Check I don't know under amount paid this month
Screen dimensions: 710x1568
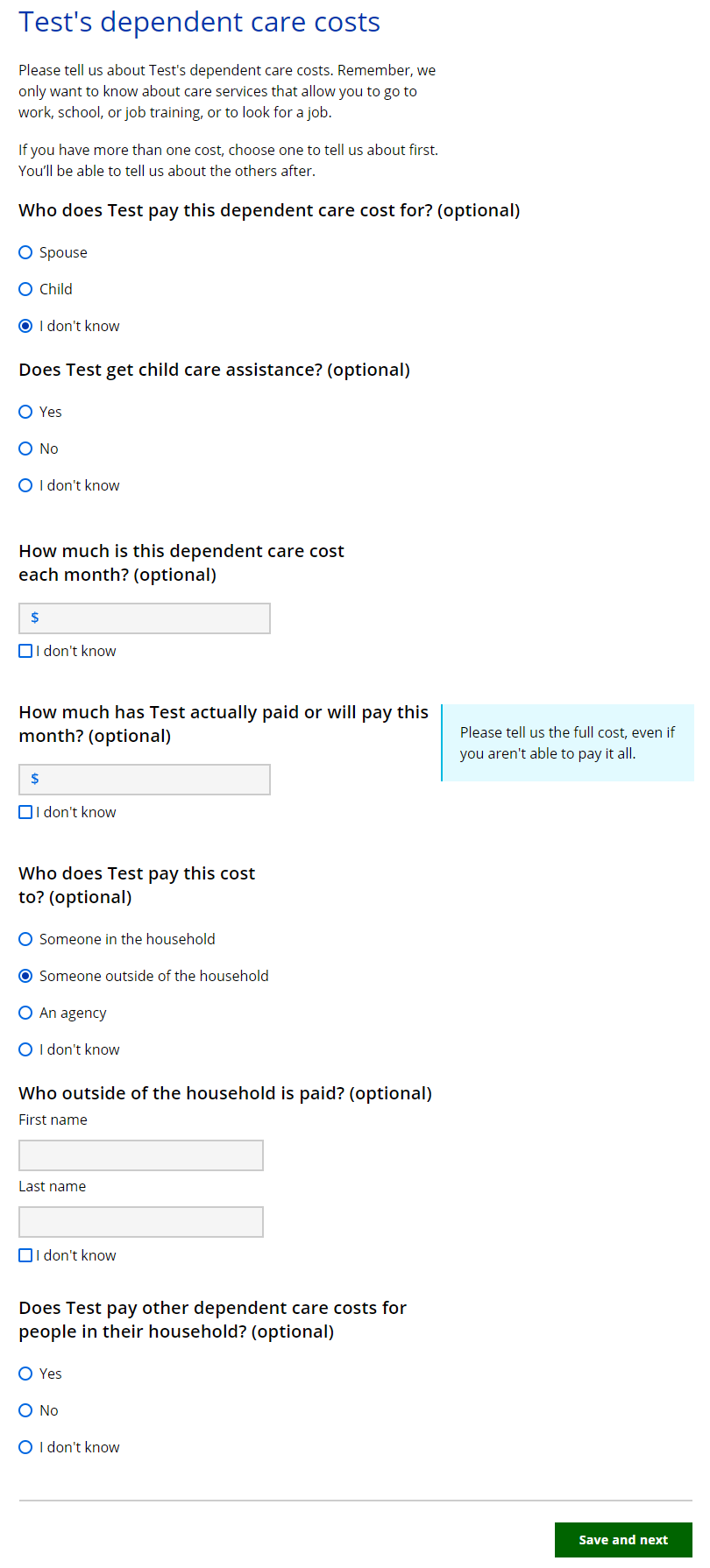point(26,812)
